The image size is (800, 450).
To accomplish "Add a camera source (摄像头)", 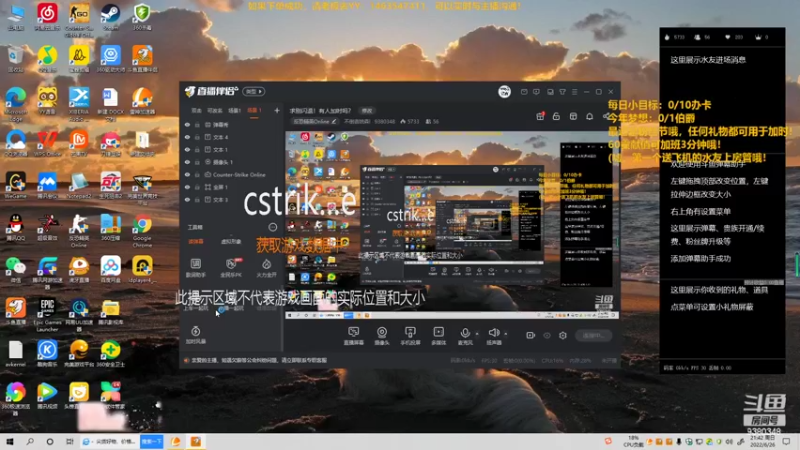I will [x=382, y=336].
